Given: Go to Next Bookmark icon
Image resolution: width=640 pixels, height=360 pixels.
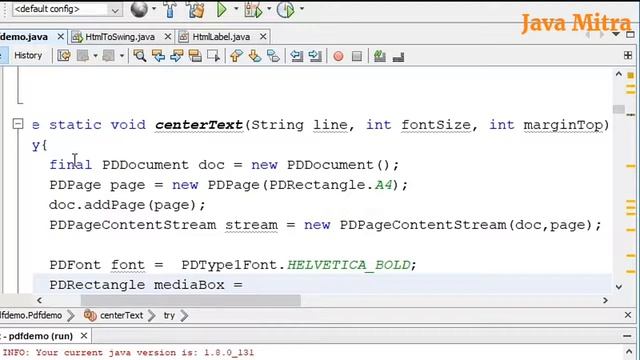Looking at the screenshot, I should click(255, 56).
